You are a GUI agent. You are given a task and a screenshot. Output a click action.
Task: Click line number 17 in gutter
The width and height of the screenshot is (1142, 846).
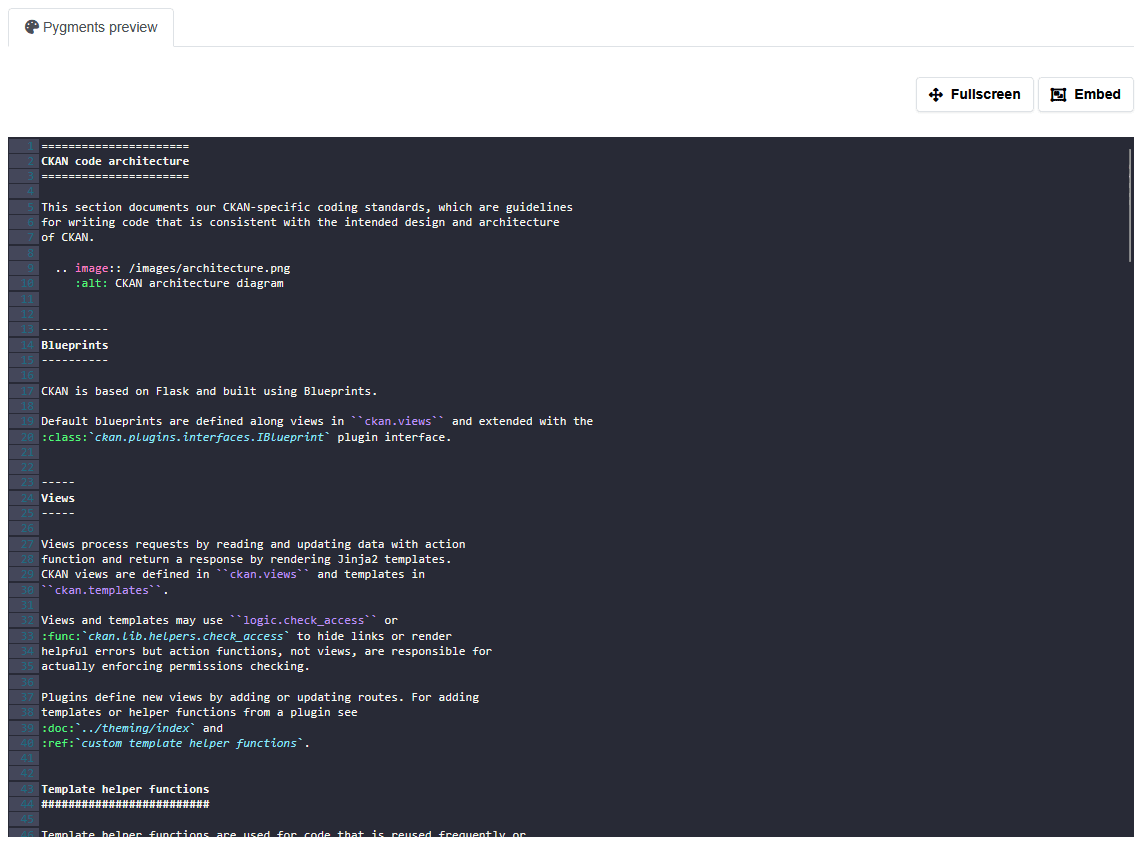pyautogui.click(x=27, y=391)
